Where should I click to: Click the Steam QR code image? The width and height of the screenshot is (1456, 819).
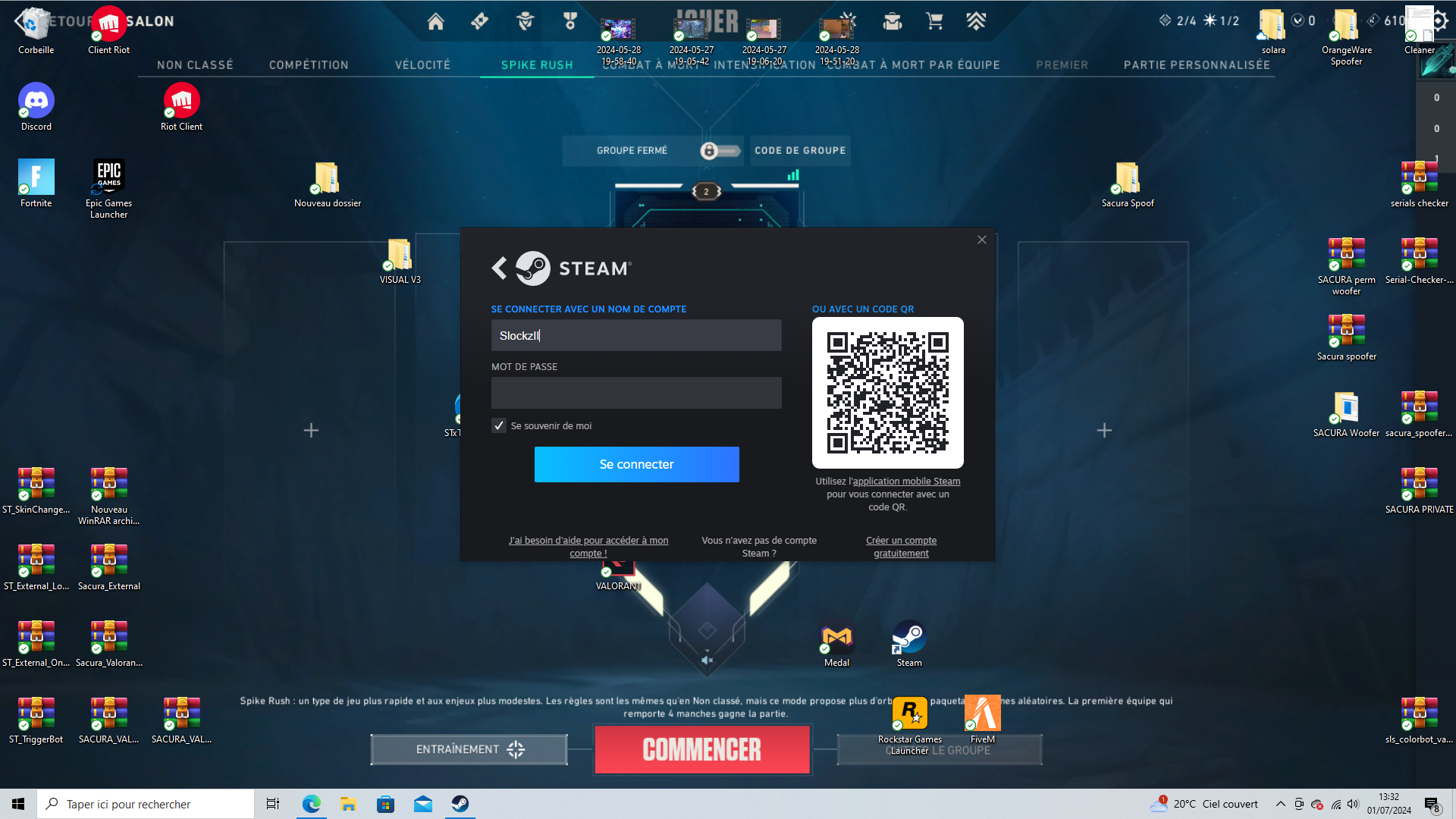[x=888, y=393]
